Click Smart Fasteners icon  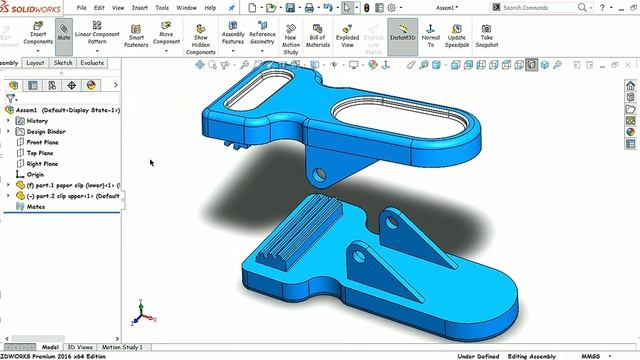(x=136, y=36)
